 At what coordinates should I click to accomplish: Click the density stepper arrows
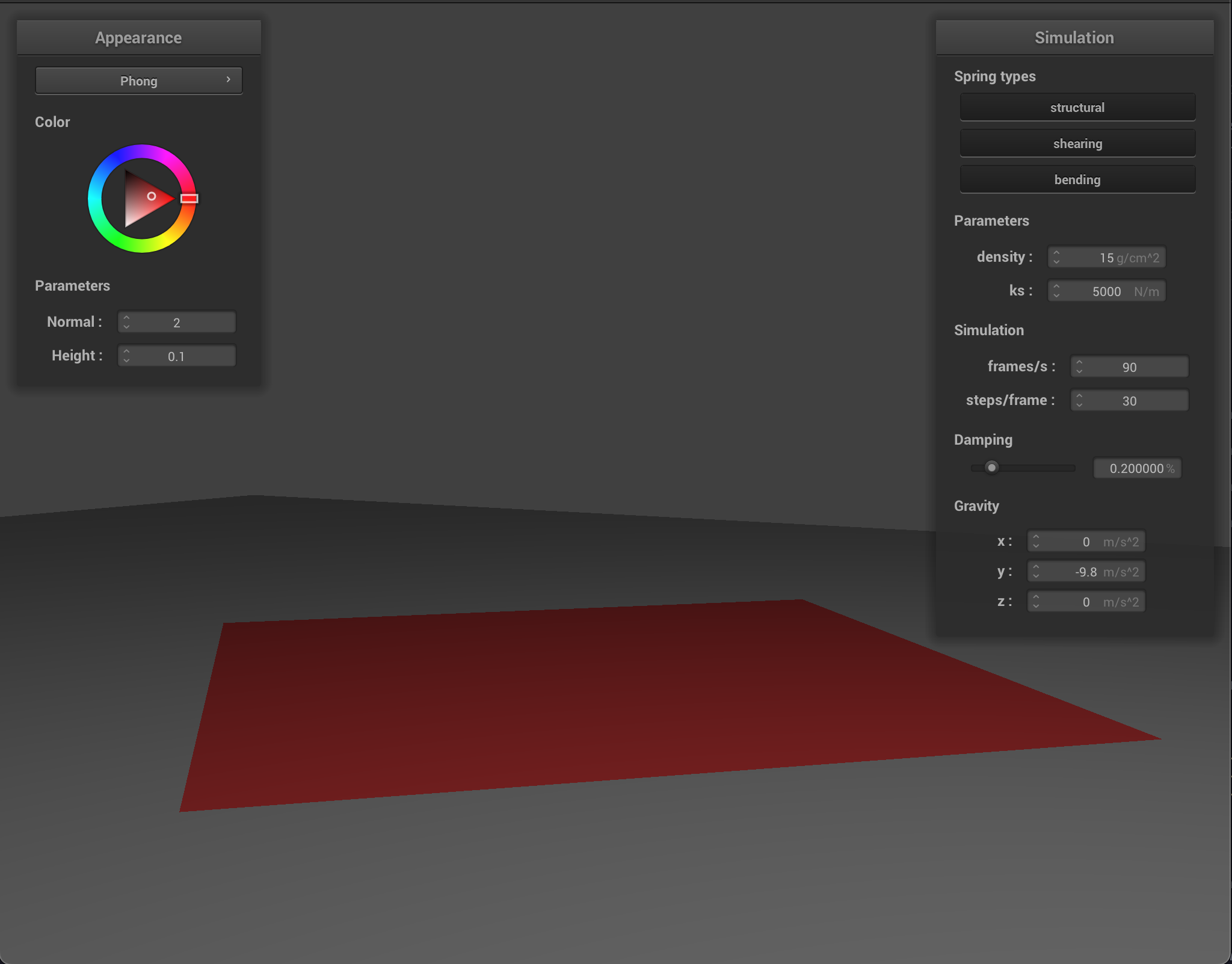tap(1056, 258)
